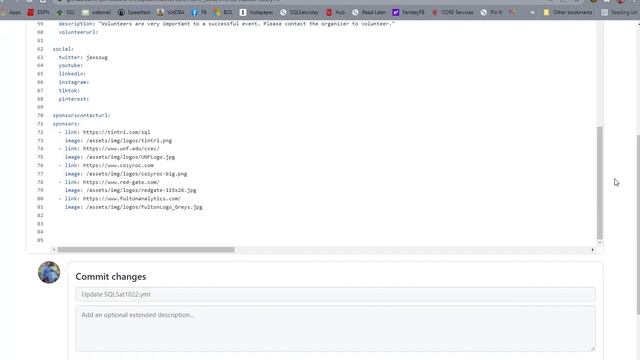This screenshot has height=360, width=640.
Task: Open the Pin It bookmark
Action: tap(491, 12)
